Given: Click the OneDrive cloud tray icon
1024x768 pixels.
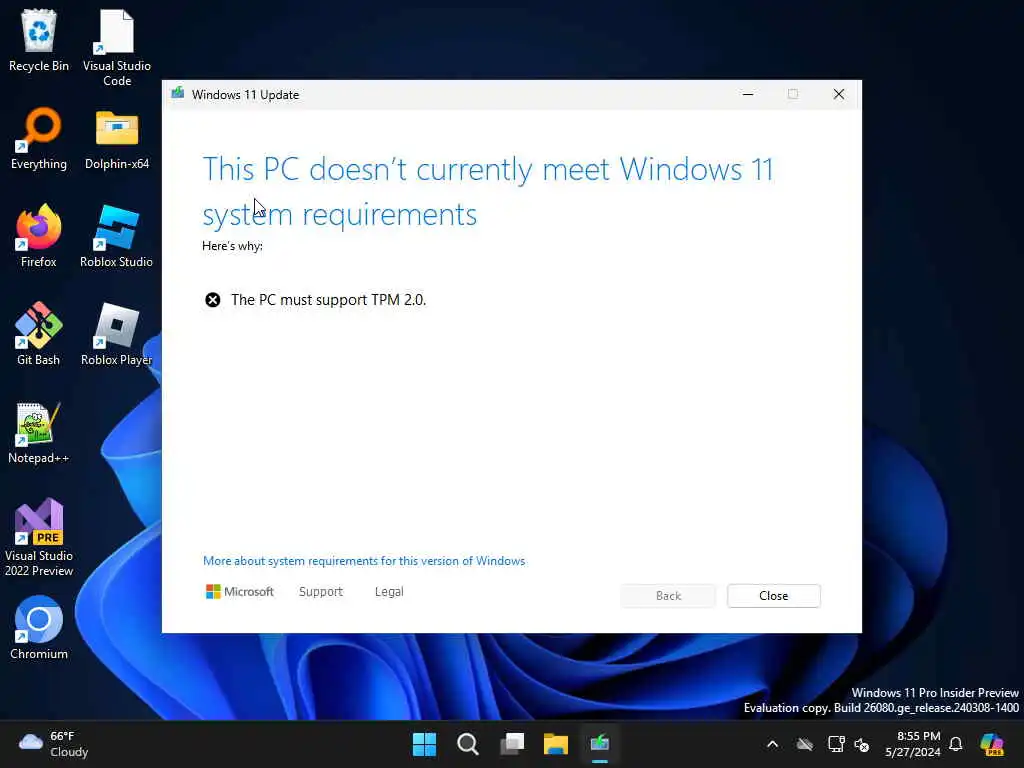Looking at the screenshot, I should pyautogui.click(x=805, y=744).
